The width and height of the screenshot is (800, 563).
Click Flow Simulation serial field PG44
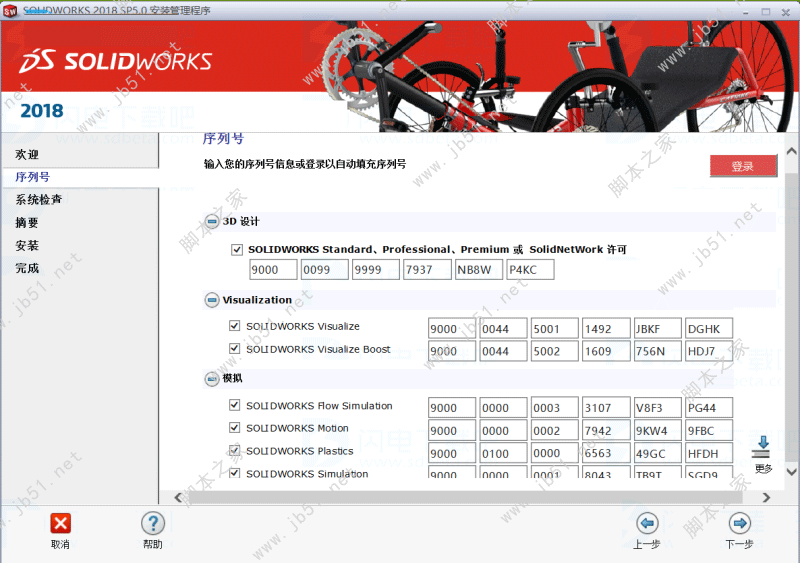[709, 408]
